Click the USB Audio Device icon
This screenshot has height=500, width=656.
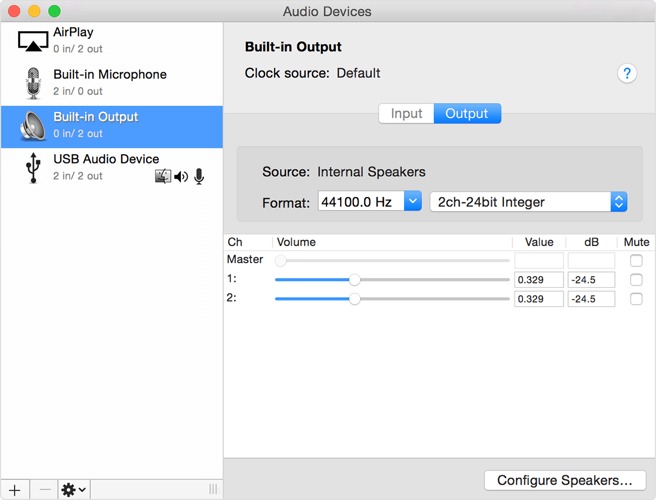[34, 168]
